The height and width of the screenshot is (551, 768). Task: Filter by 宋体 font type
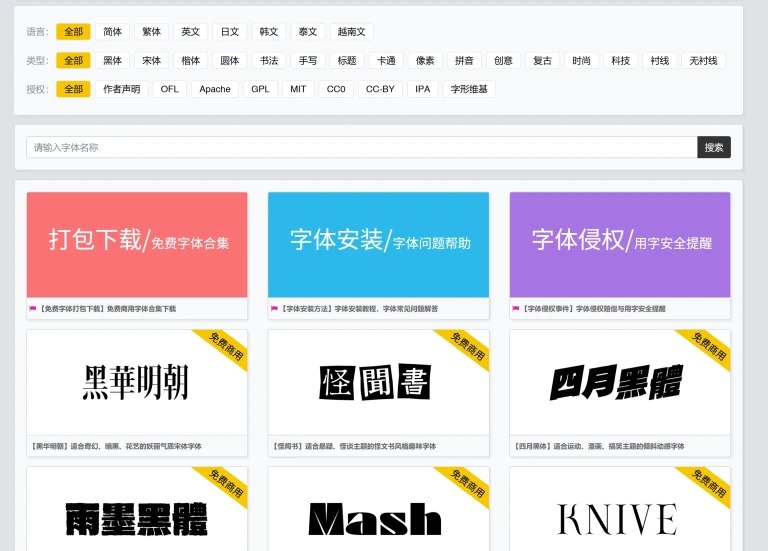click(x=151, y=61)
